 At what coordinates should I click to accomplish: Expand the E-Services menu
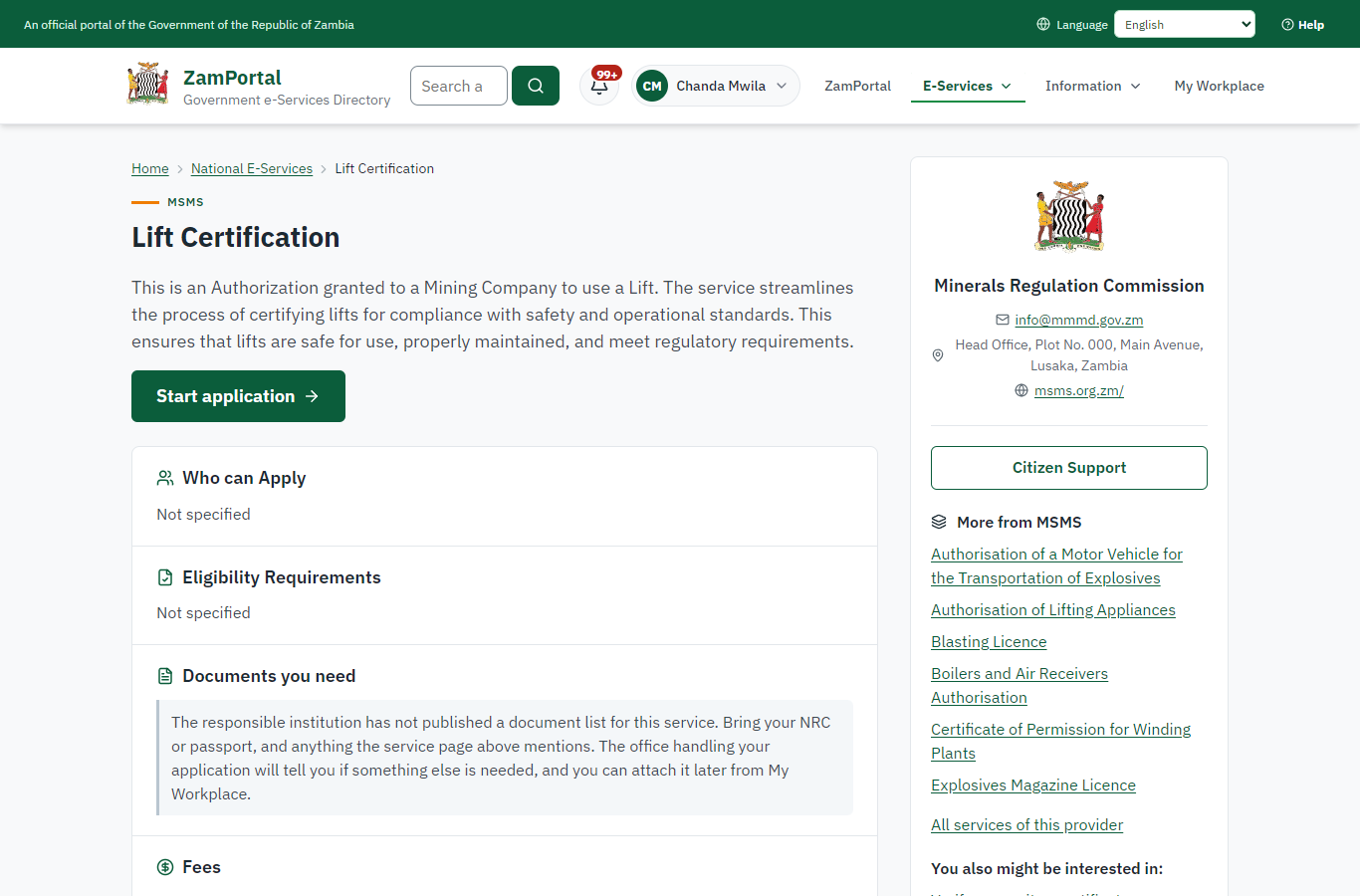[968, 86]
